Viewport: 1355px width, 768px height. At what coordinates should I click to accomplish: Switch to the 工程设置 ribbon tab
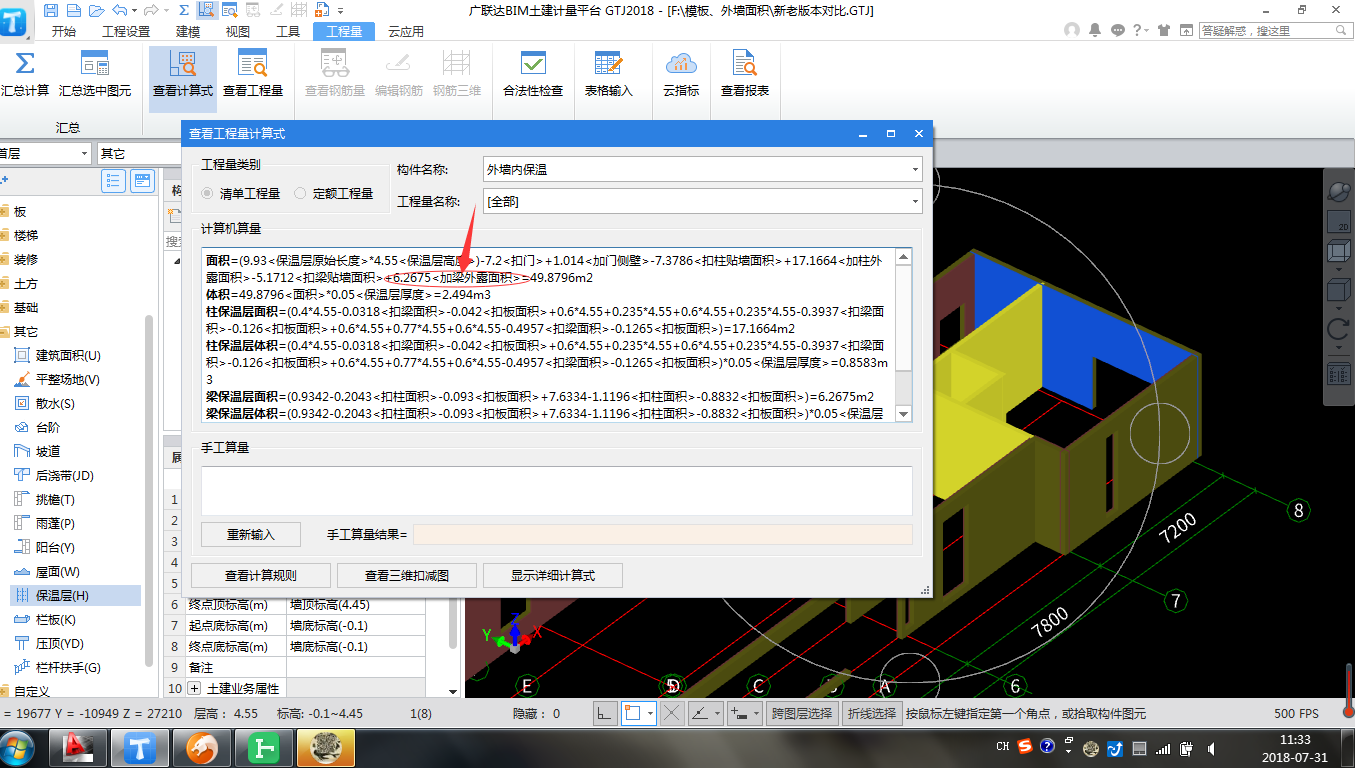(x=126, y=31)
